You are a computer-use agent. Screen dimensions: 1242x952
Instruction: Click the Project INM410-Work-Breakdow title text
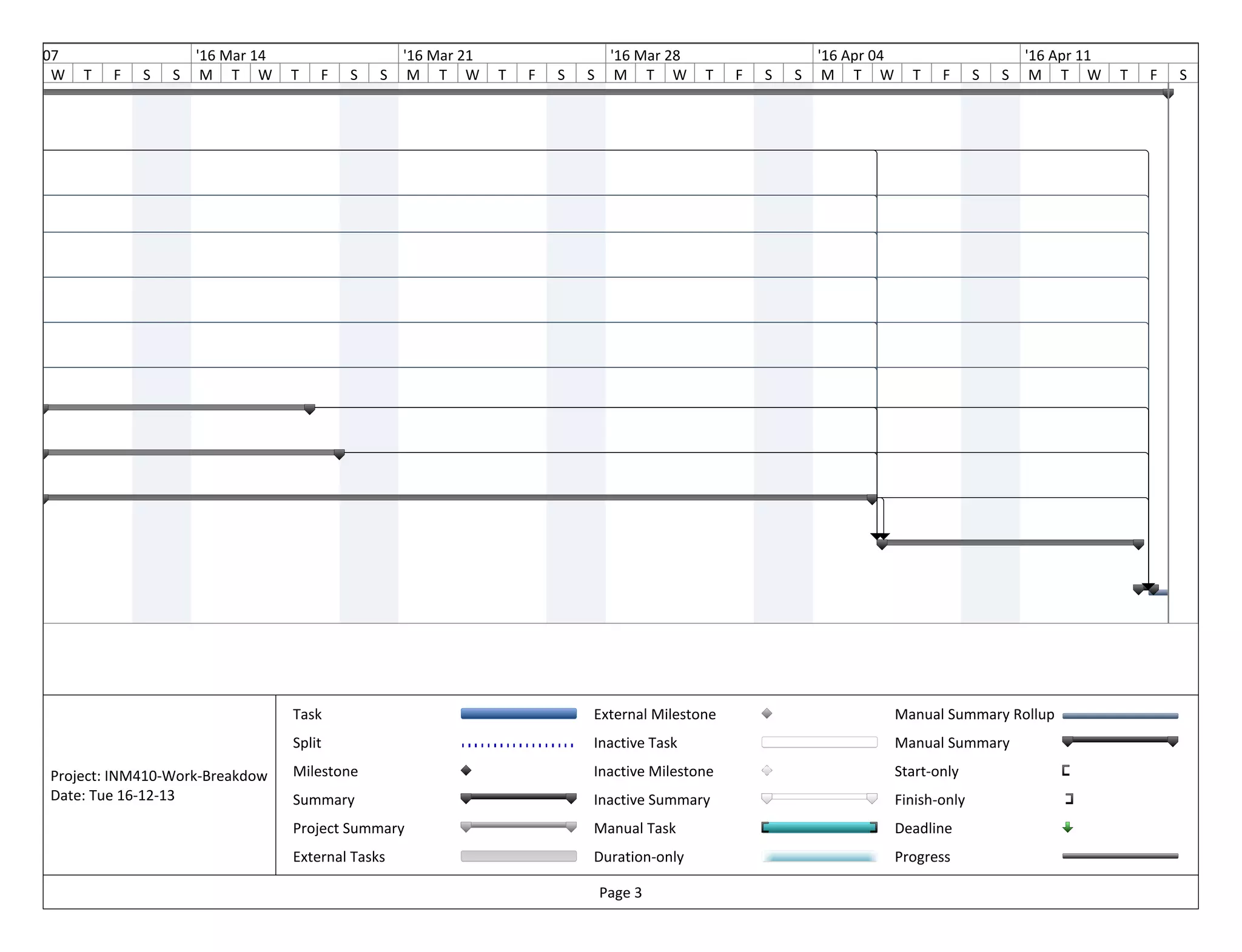(159, 776)
